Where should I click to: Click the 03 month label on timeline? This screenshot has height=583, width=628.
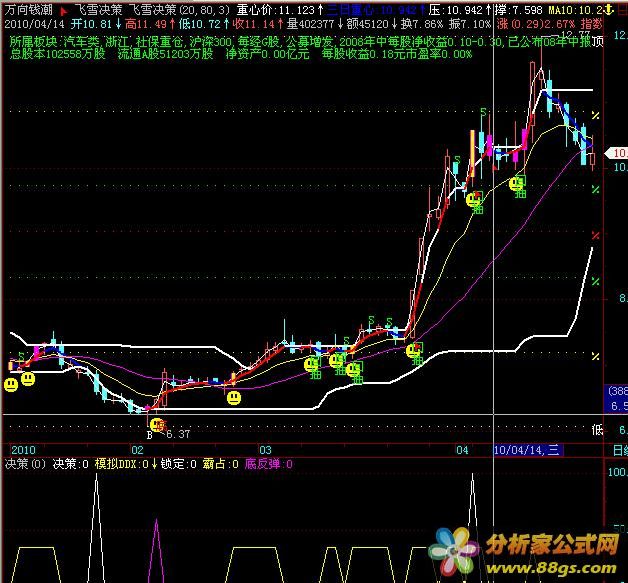tap(265, 450)
